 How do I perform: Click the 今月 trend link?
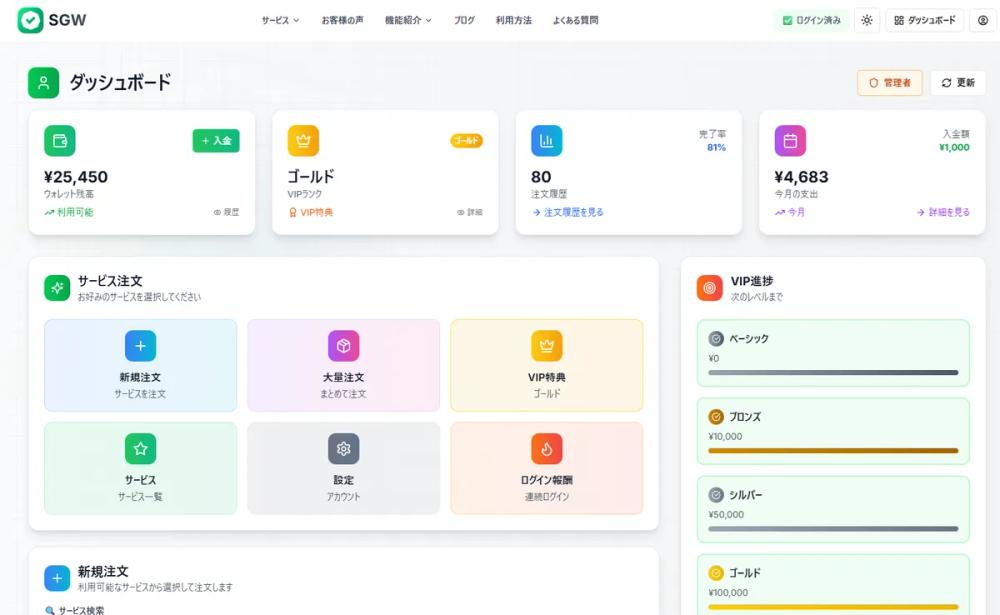(x=790, y=212)
